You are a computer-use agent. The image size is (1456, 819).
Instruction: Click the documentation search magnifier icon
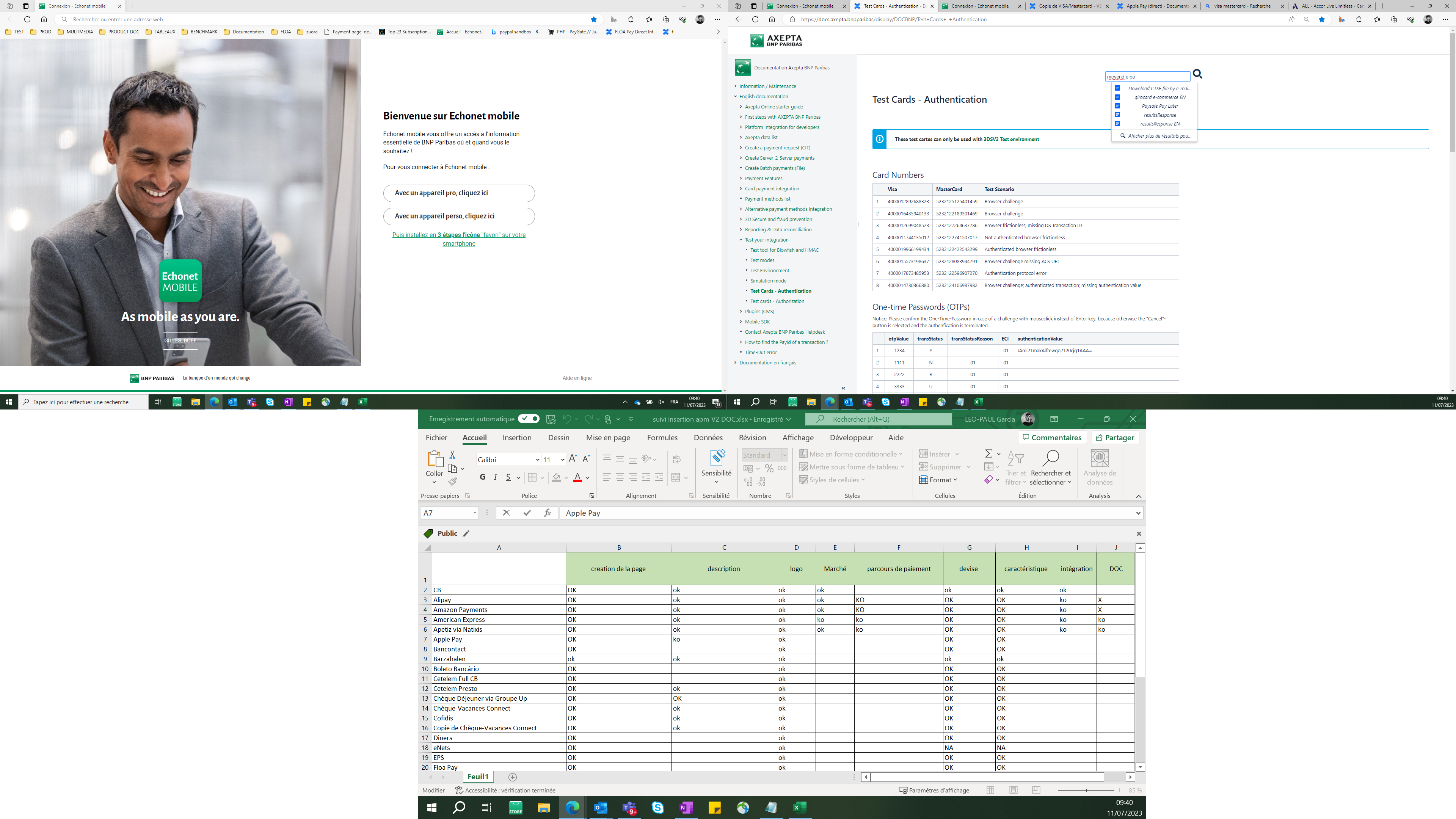coord(1197,74)
